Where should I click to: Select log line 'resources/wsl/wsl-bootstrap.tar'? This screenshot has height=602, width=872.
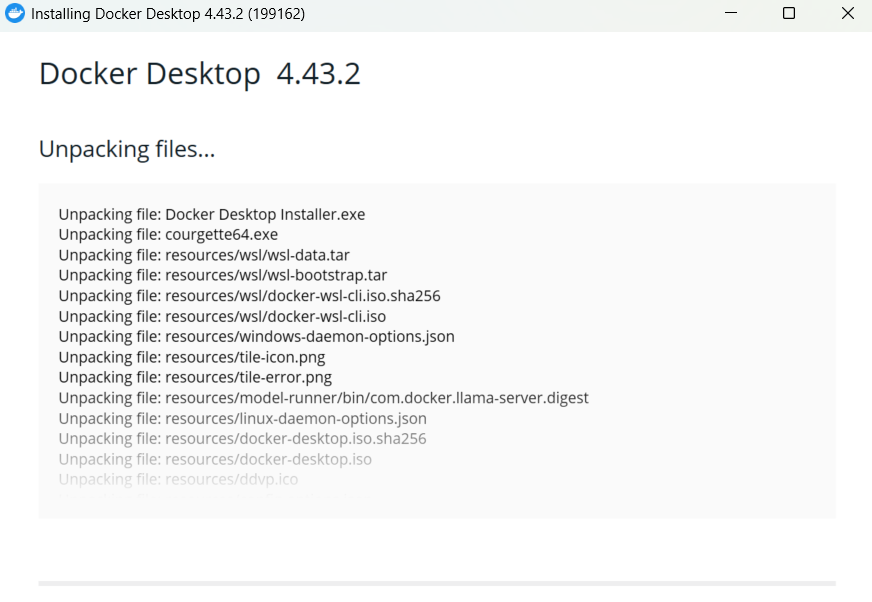tap(222, 275)
